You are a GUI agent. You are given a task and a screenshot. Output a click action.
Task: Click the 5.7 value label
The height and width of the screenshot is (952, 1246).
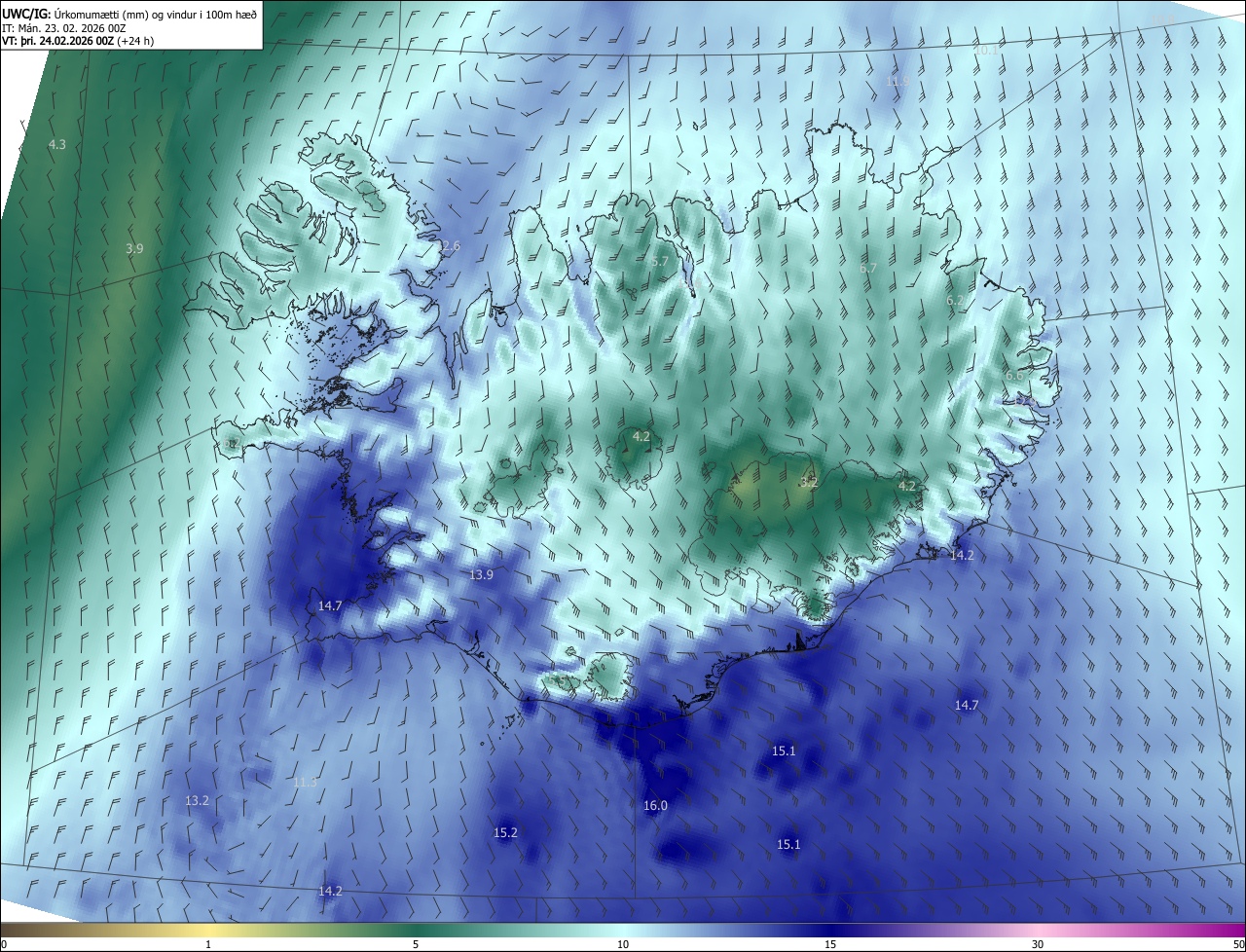660,262
